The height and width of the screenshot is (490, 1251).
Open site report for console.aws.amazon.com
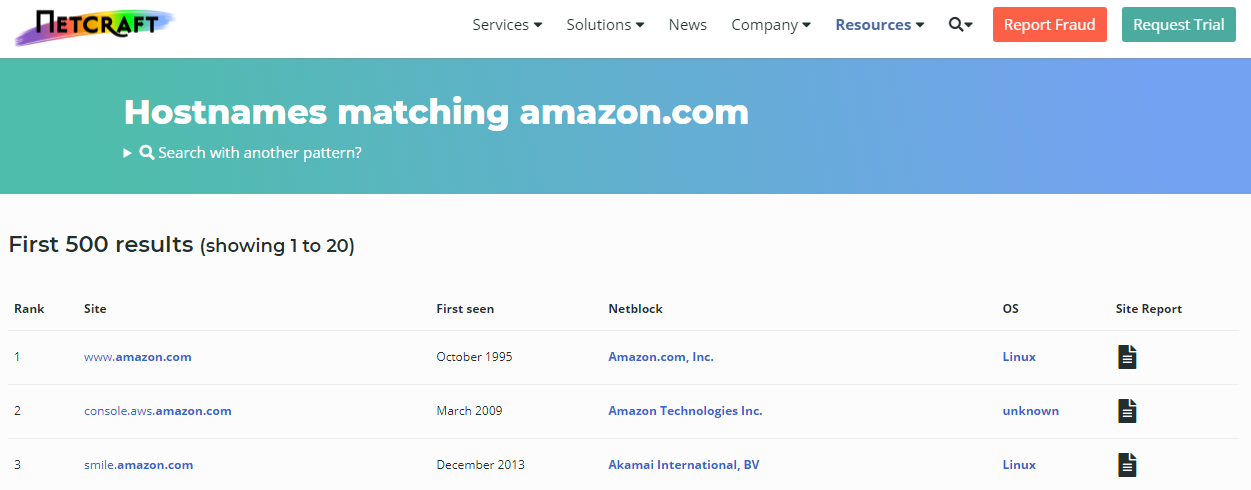click(1127, 411)
